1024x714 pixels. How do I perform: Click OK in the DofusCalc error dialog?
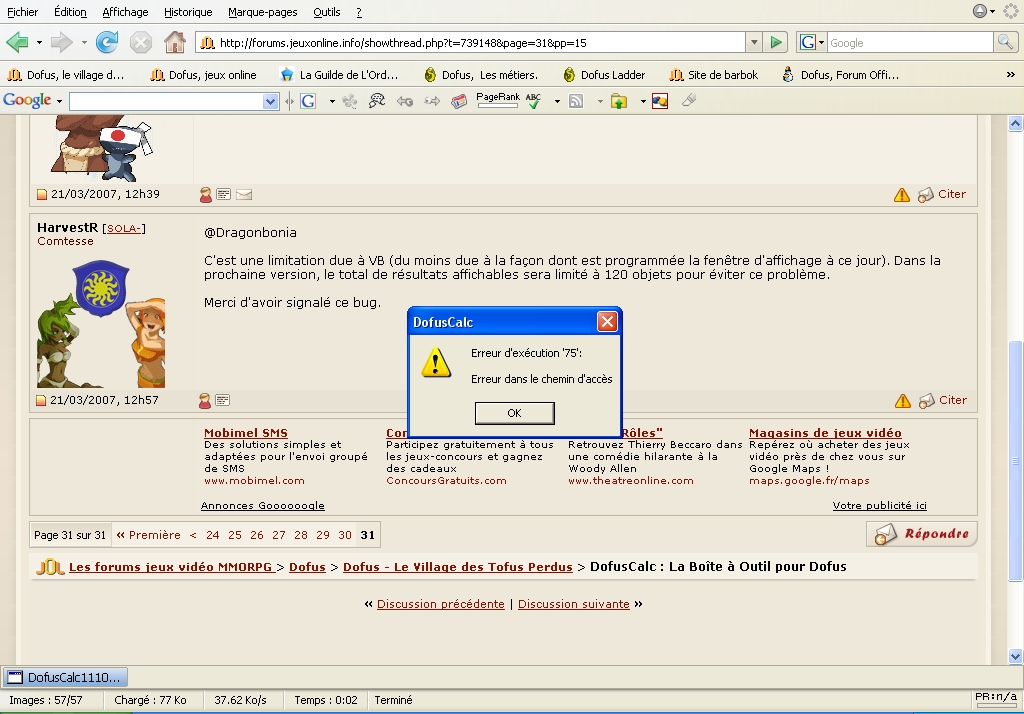pyautogui.click(x=515, y=413)
